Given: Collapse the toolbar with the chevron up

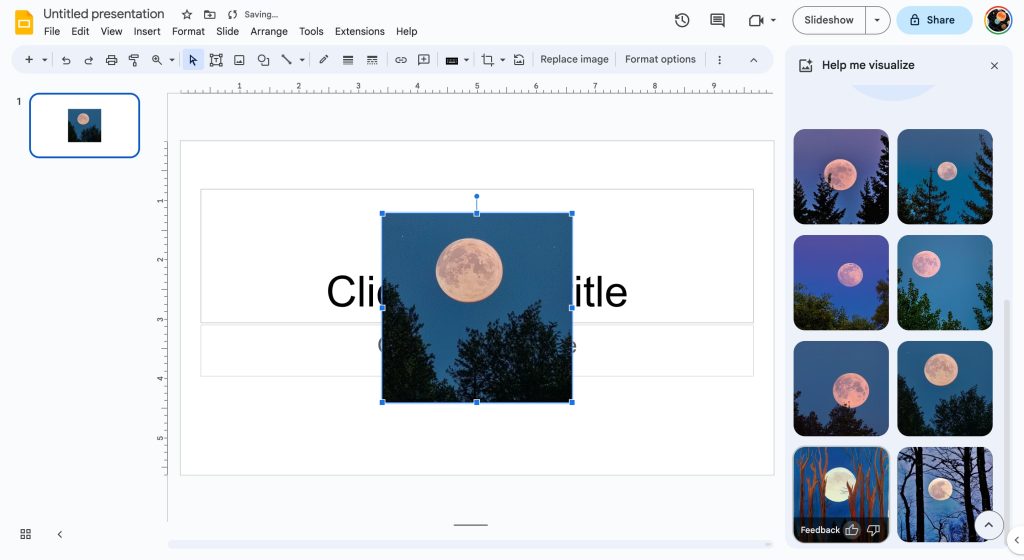Looking at the screenshot, I should tap(754, 60).
